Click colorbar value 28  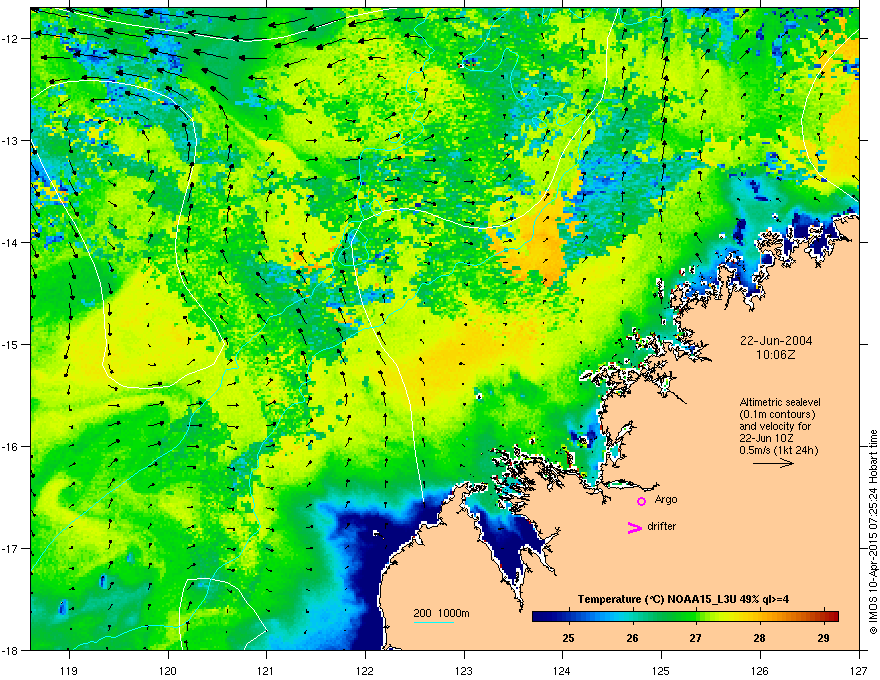(759, 638)
